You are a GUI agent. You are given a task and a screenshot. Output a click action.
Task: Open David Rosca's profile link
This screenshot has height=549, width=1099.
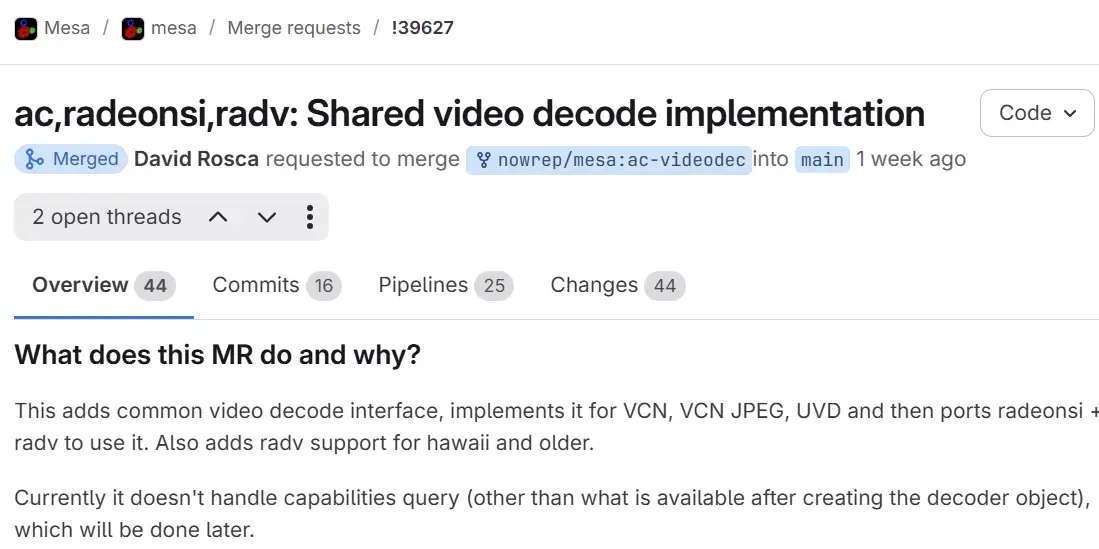pos(196,159)
